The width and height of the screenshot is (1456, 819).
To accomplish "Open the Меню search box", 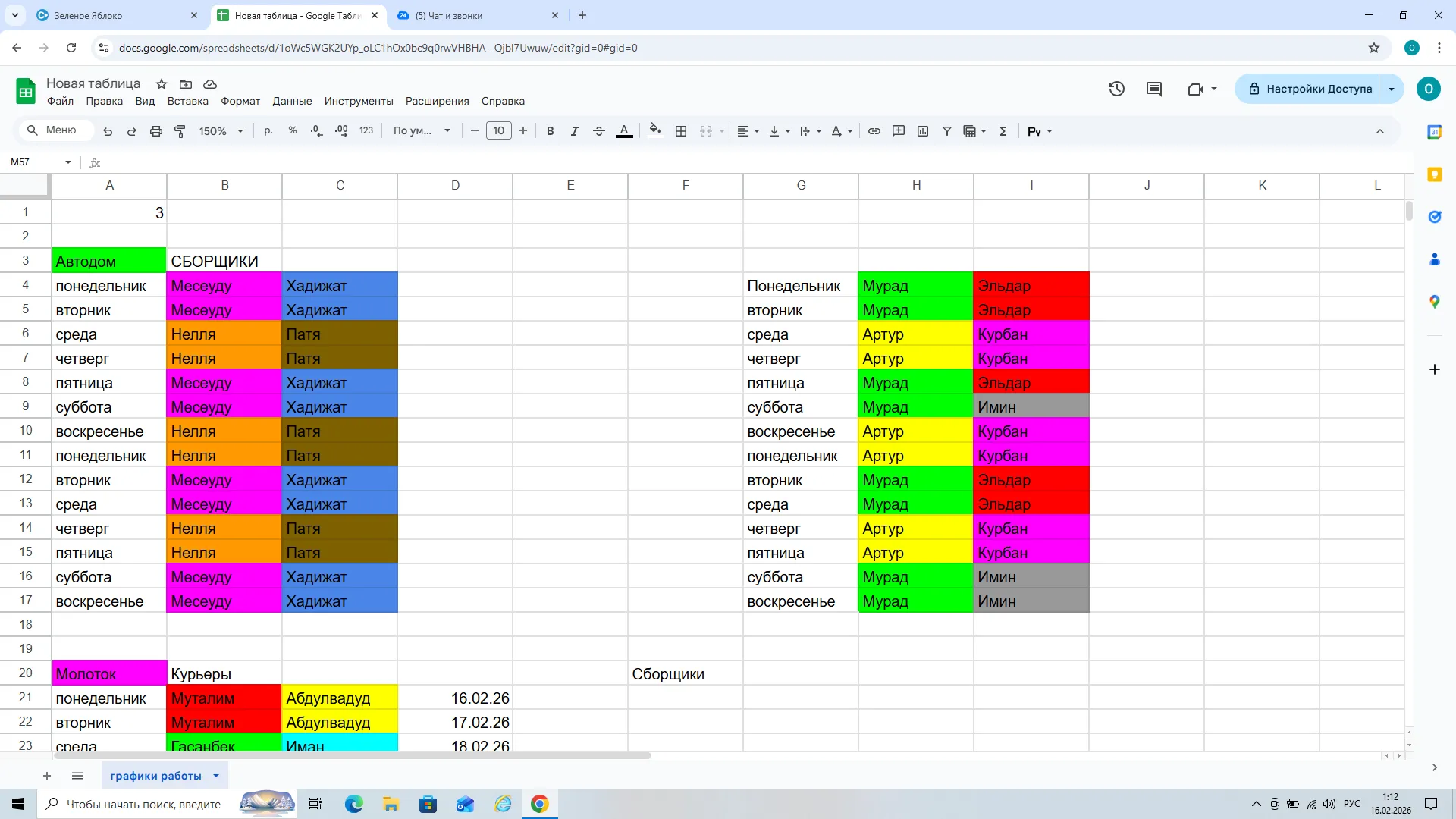I will (x=55, y=130).
